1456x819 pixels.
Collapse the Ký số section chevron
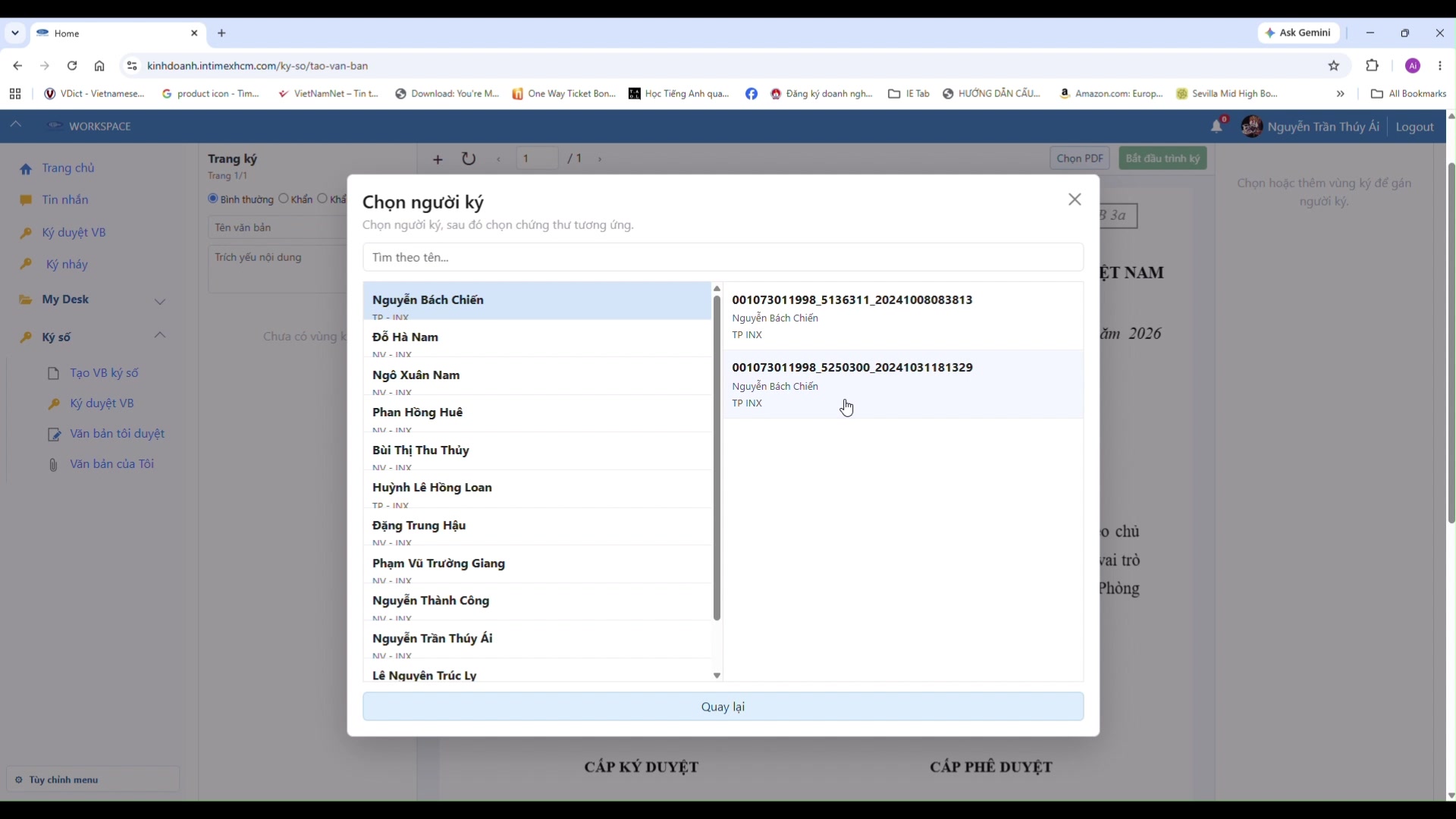[x=160, y=335]
